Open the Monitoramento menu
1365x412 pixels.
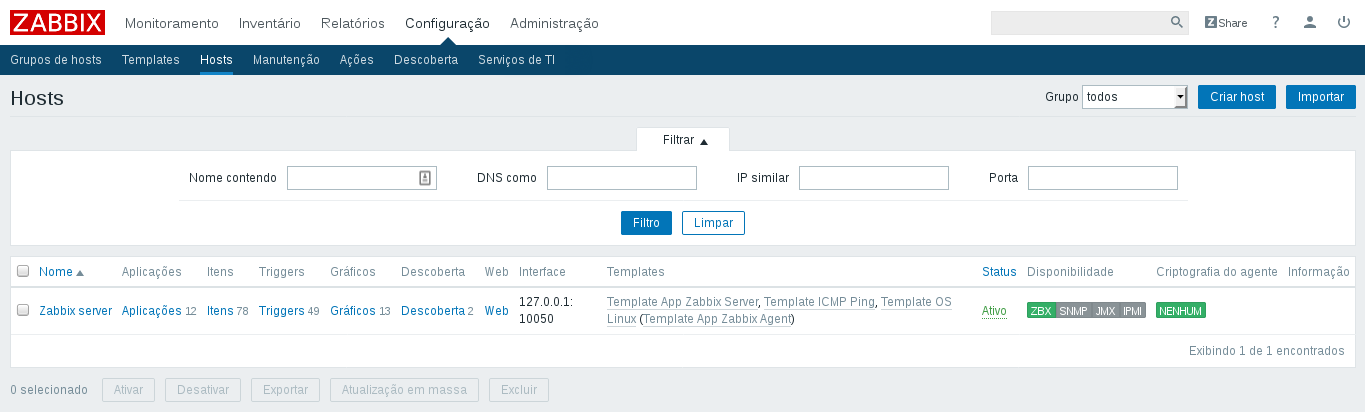click(x=171, y=23)
